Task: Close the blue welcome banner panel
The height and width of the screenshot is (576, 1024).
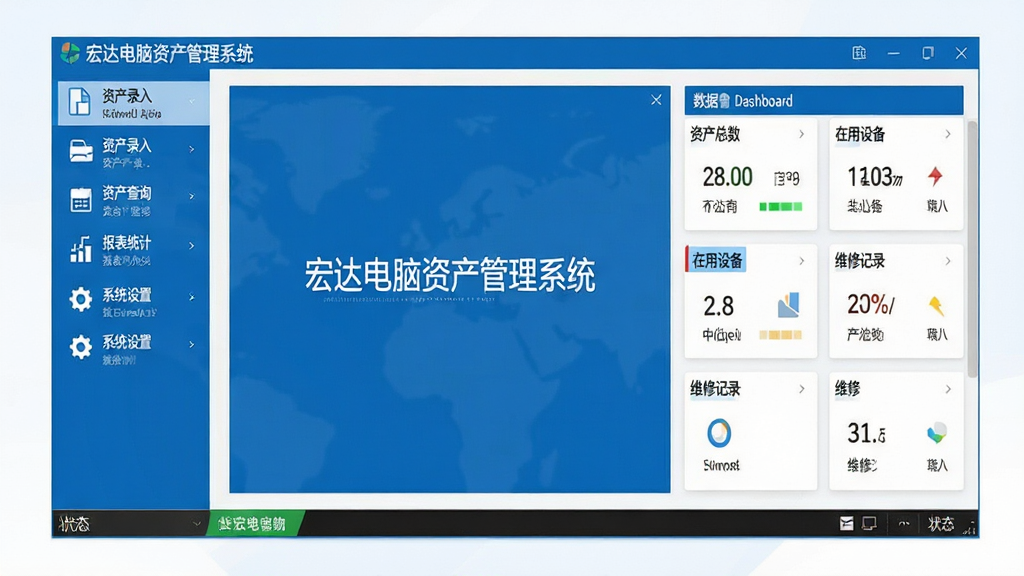Action: pos(656,100)
